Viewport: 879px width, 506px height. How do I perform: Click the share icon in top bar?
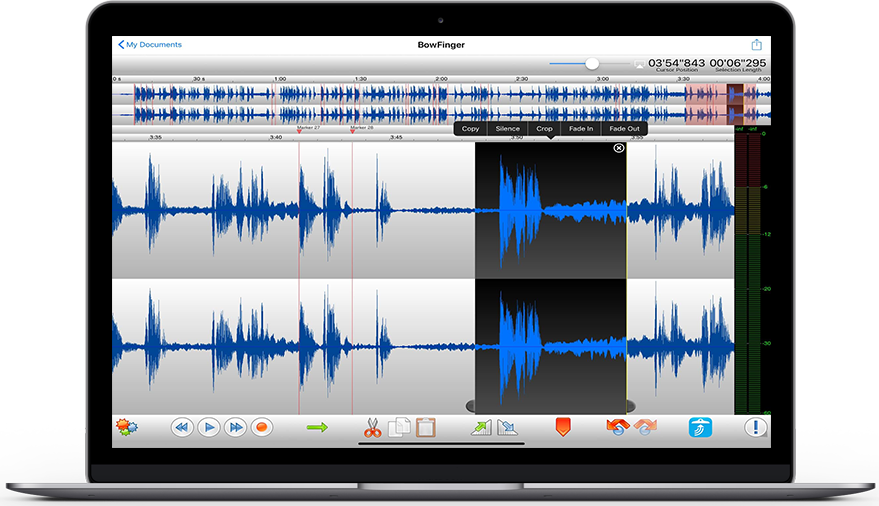click(757, 45)
